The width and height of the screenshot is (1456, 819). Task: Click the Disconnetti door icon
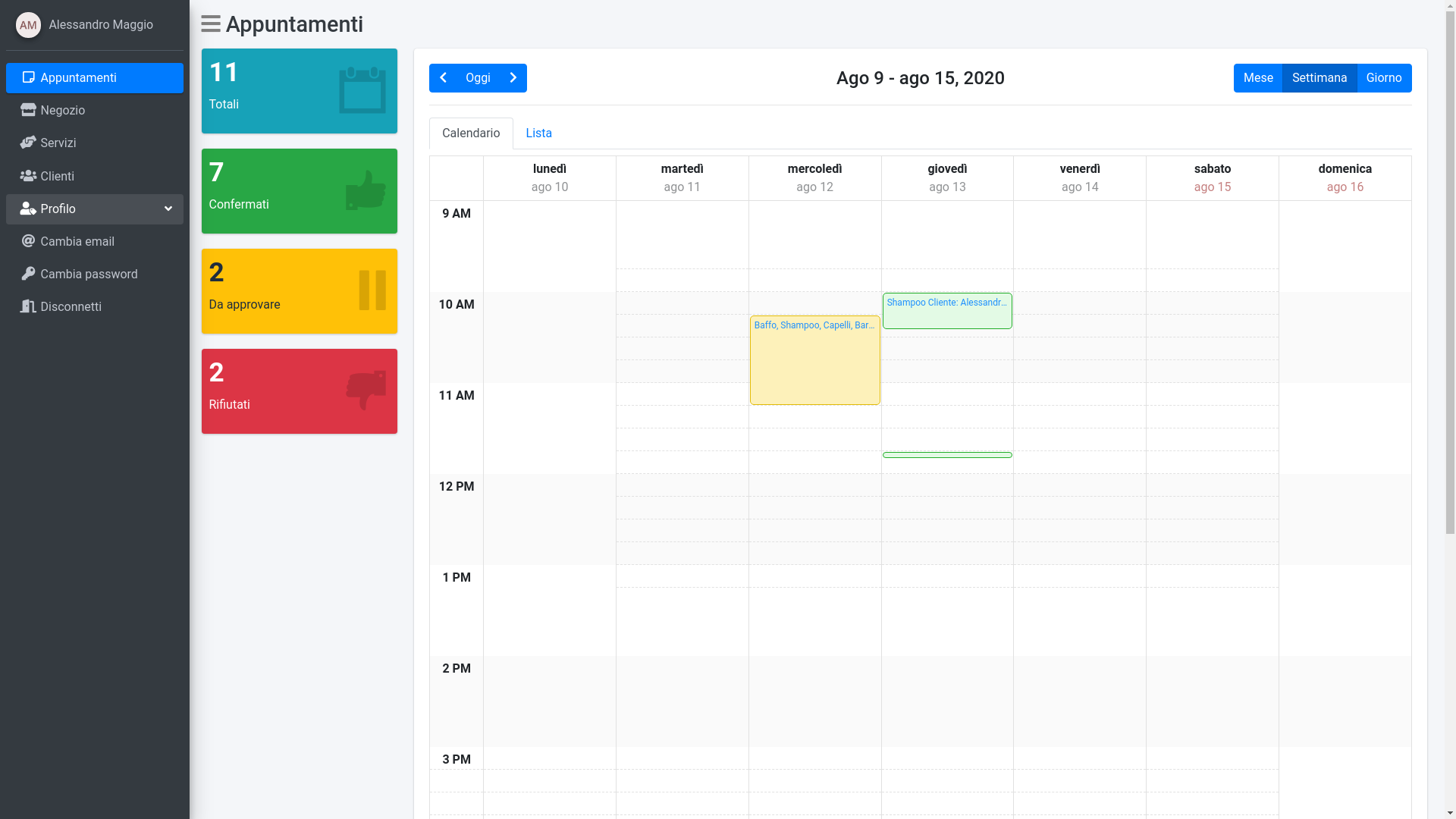[28, 306]
